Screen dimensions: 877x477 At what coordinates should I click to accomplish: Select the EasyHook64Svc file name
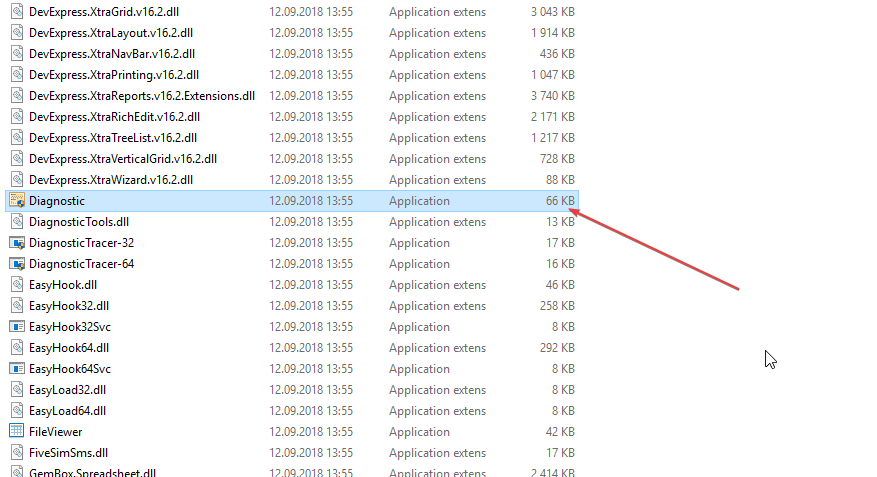[70, 369]
